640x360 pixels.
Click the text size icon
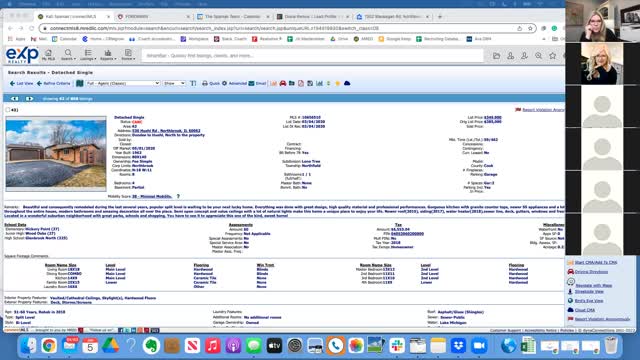tap(193, 83)
